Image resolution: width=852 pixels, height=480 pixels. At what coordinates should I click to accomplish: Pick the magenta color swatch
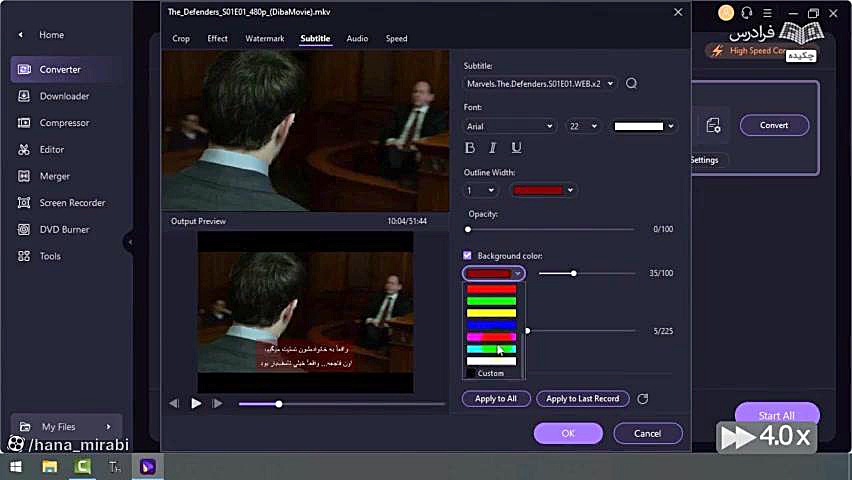[491, 337]
